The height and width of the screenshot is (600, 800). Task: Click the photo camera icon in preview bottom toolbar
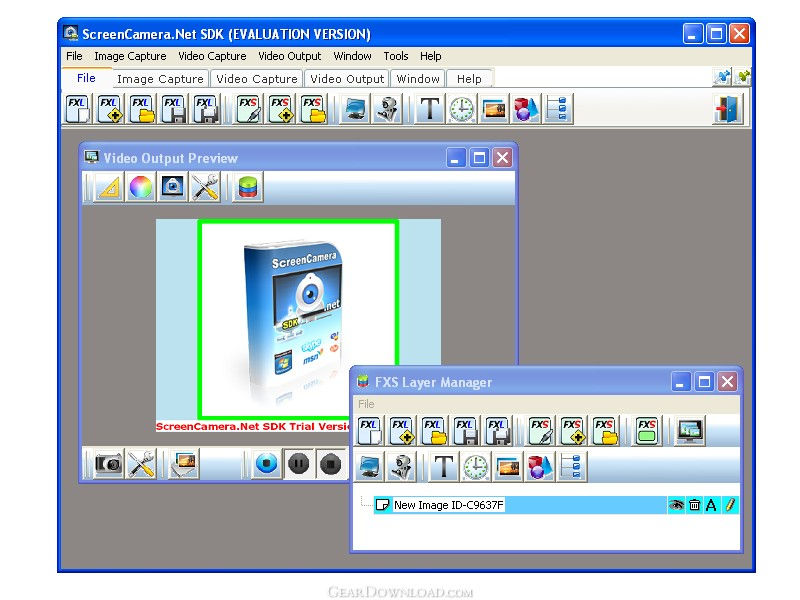point(109,464)
